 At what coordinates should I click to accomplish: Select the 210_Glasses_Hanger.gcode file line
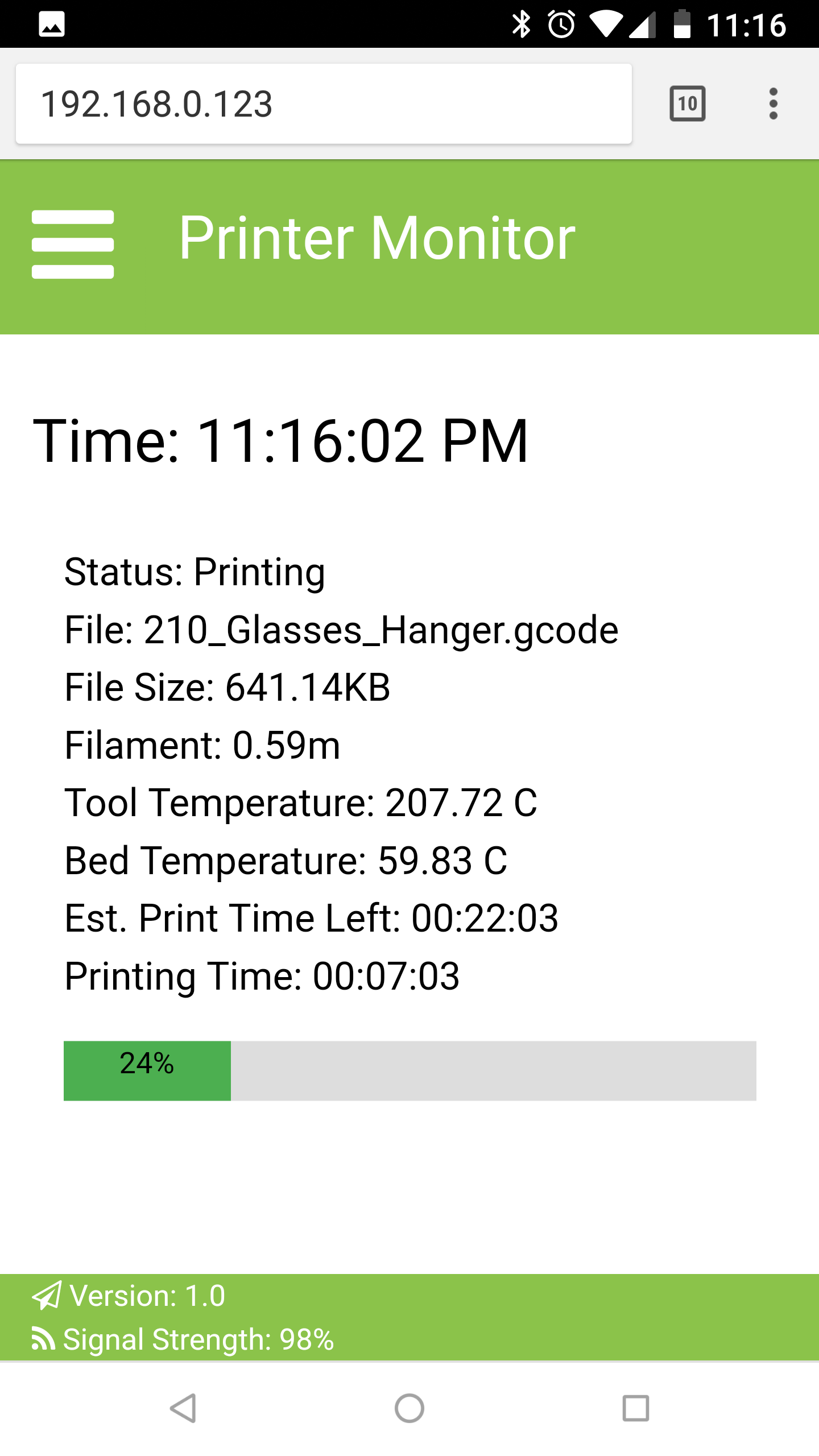pos(341,630)
